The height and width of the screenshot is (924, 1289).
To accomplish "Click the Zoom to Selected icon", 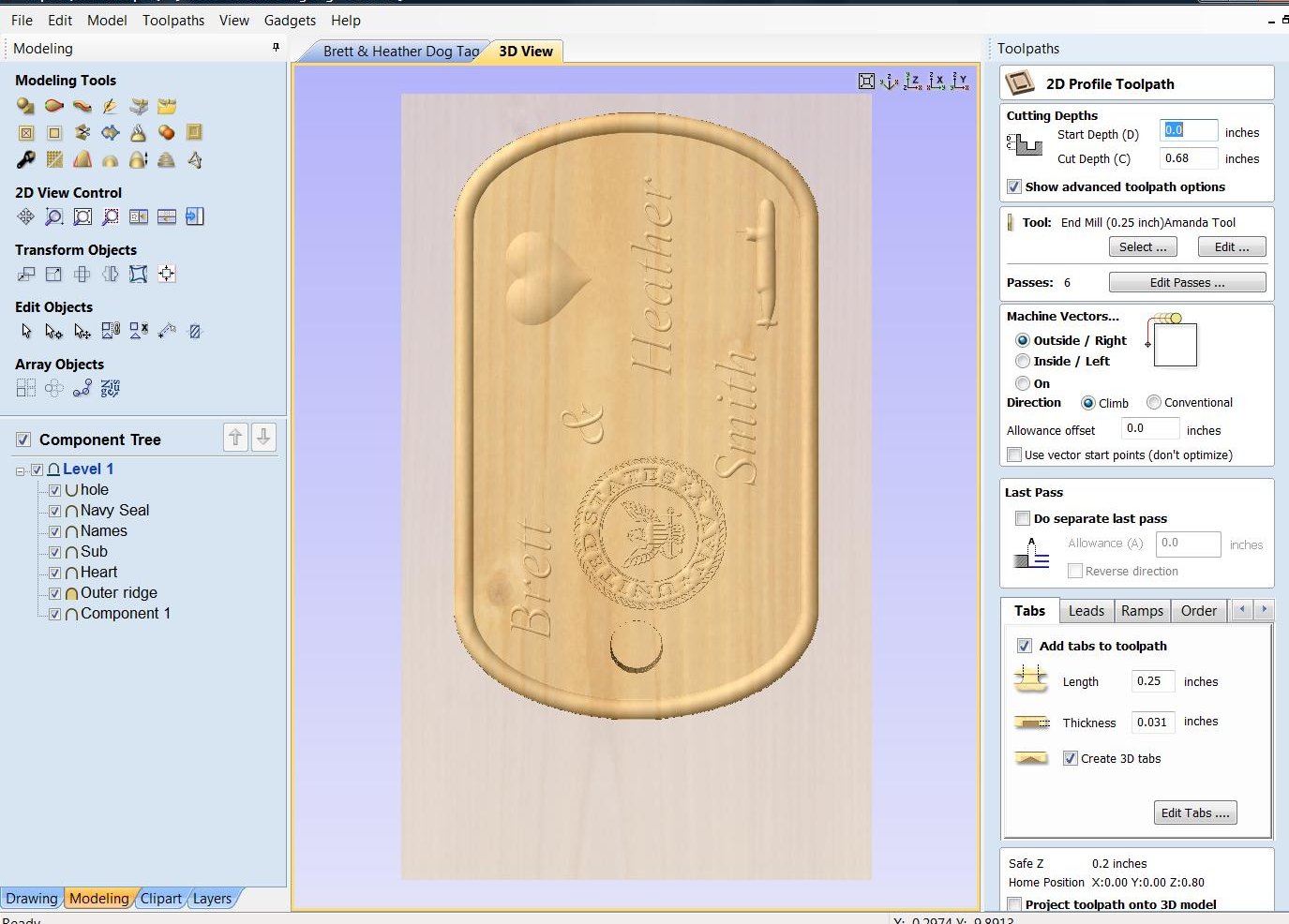I will [111, 216].
